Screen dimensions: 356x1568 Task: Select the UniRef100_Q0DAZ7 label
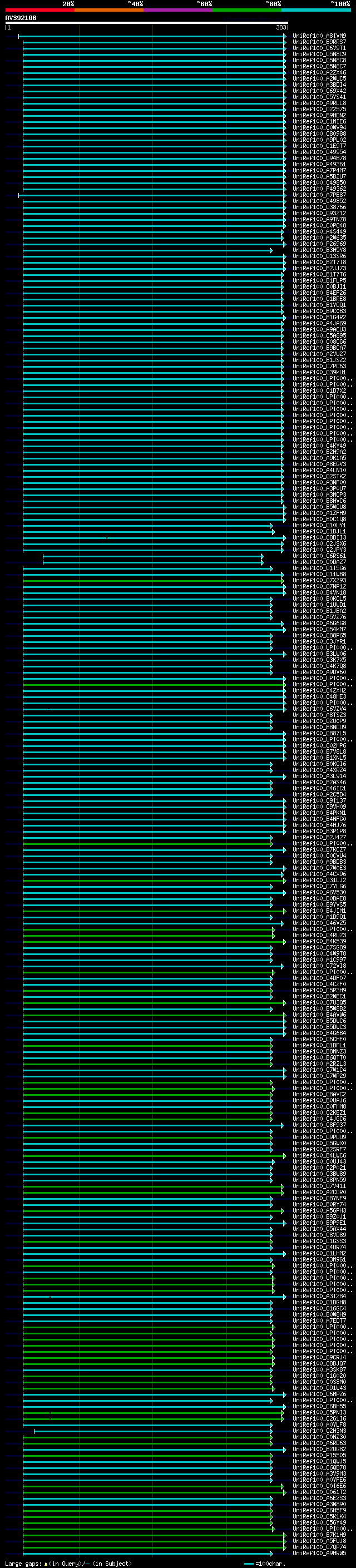pyautogui.click(x=319, y=562)
